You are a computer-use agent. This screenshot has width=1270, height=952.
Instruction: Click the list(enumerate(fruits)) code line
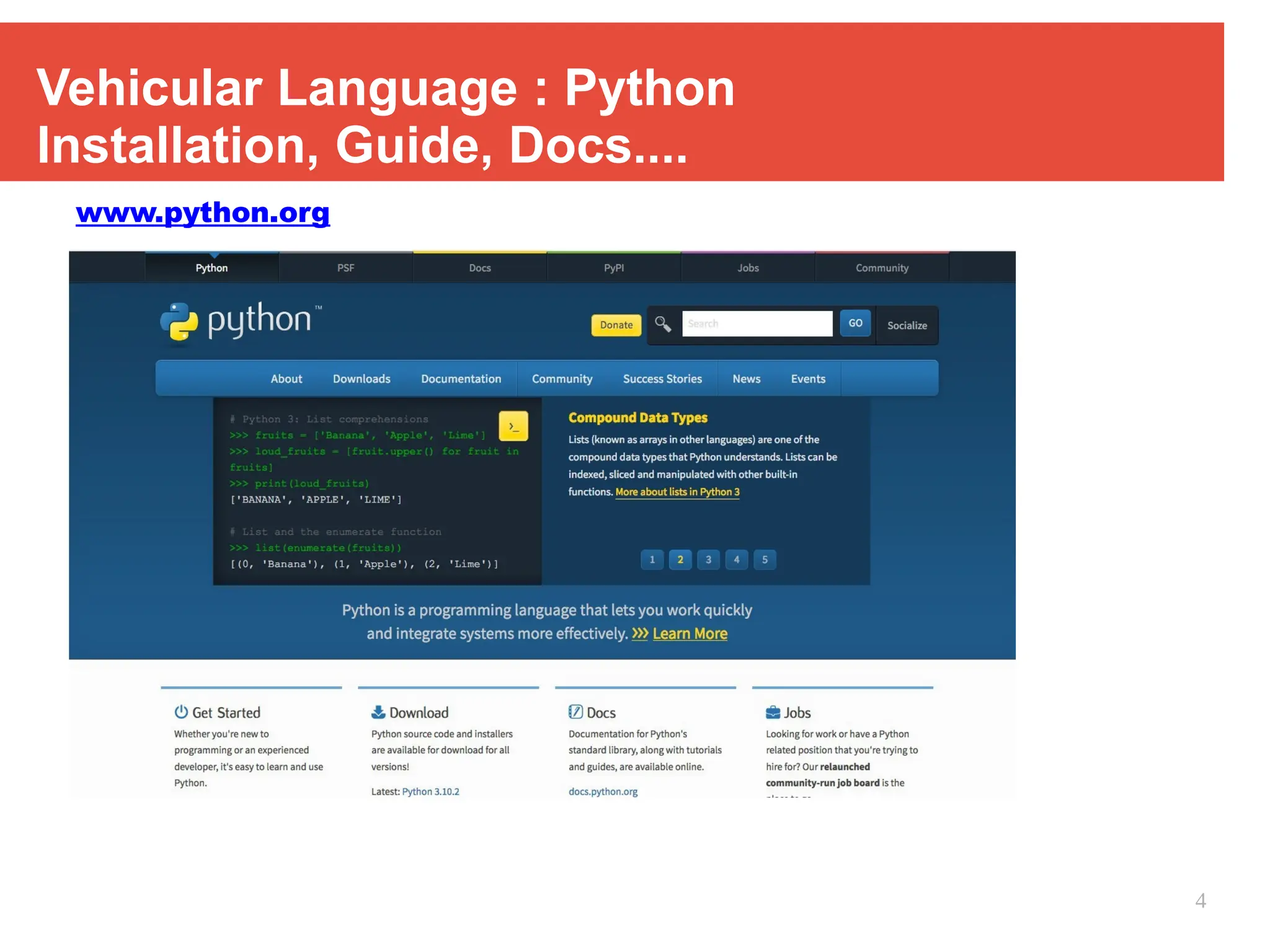315,548
